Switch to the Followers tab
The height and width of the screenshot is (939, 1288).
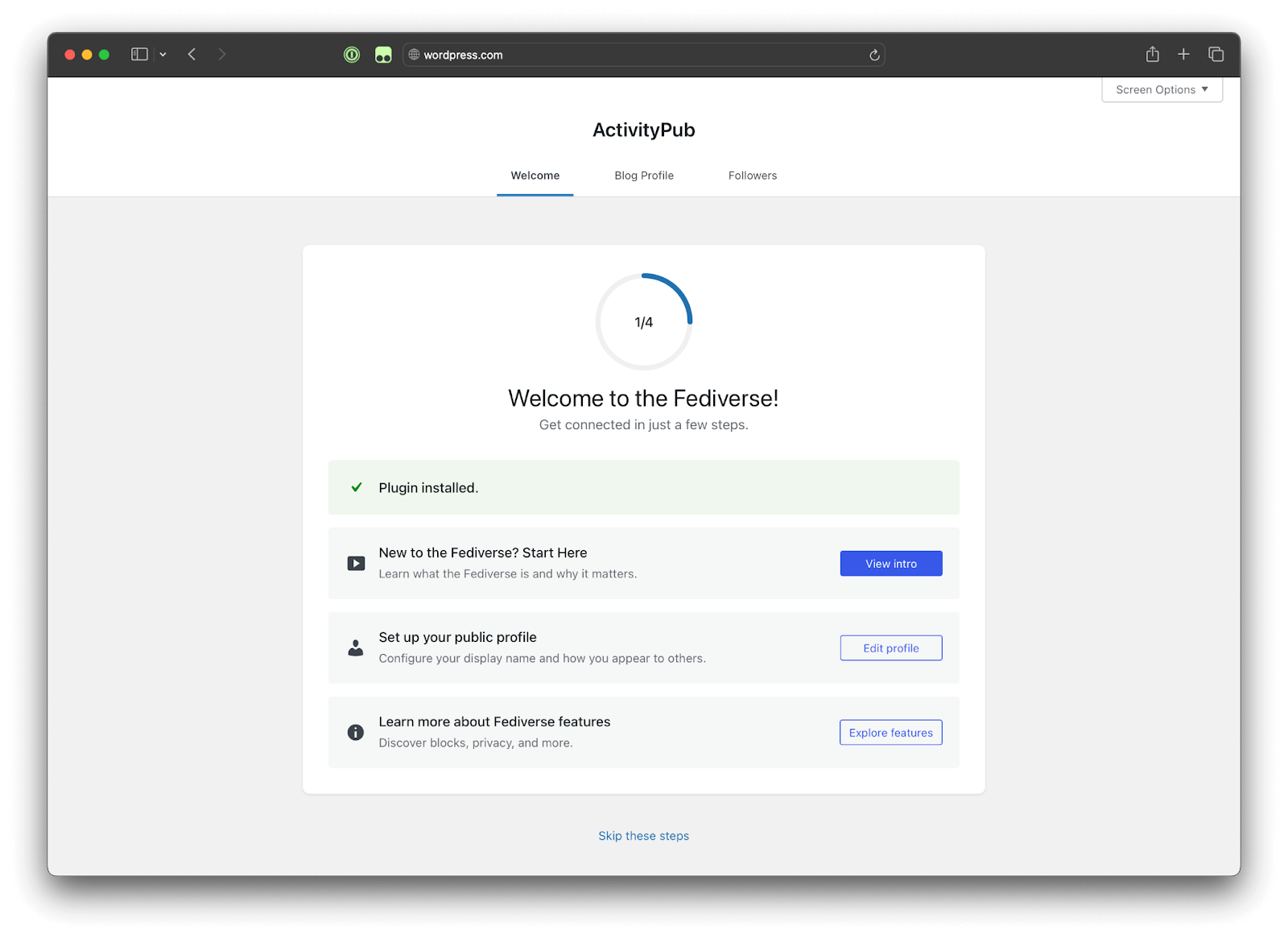click(753, 176)
